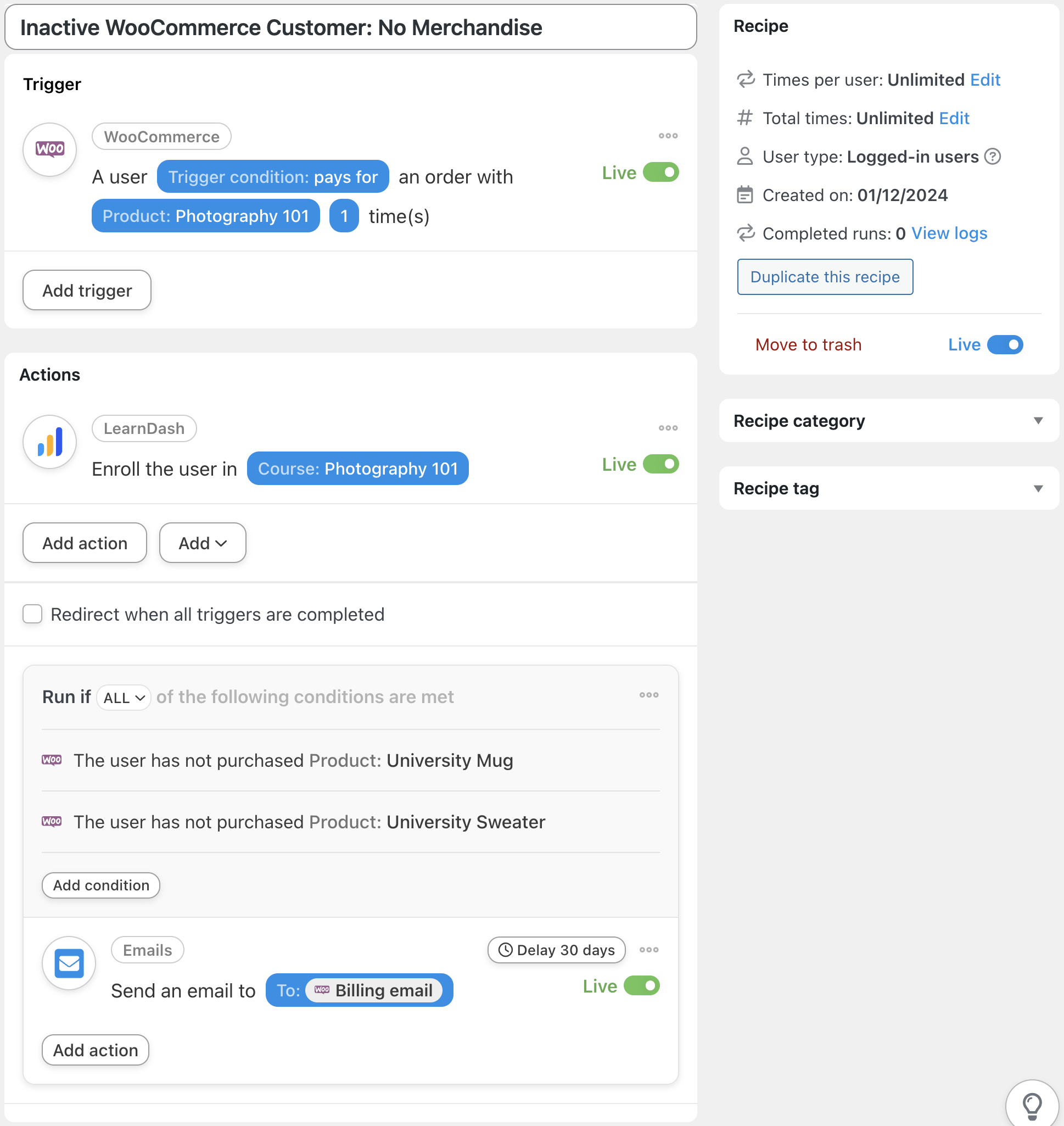Click the WooCommerce trigger integration icon
Screen dimensions: 1064x1126
[50, 149]
